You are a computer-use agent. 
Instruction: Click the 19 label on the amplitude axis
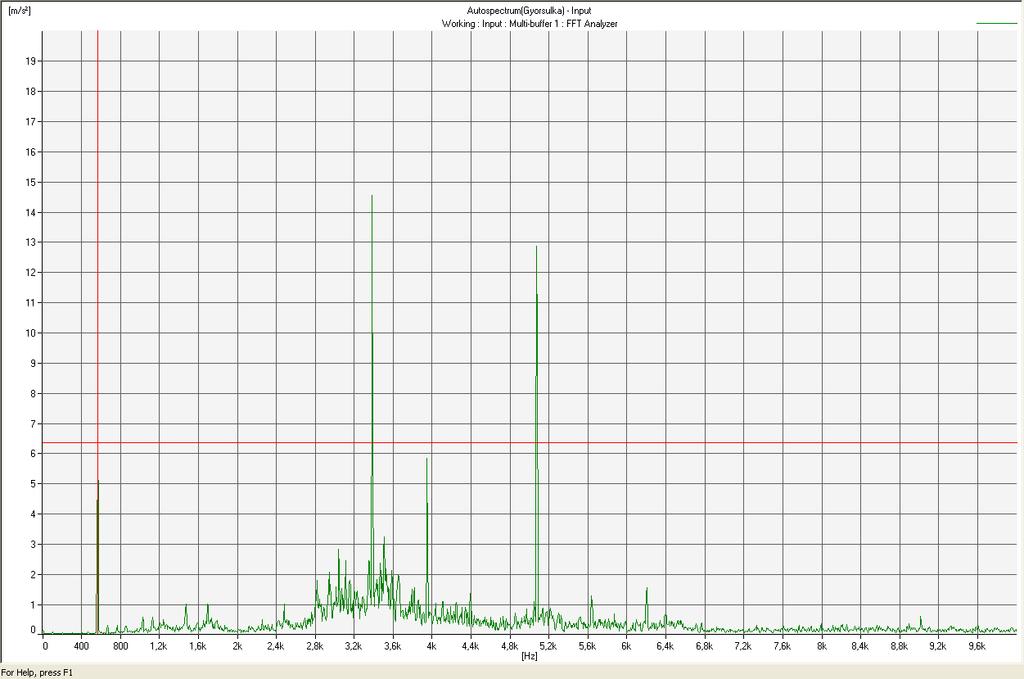pyautogui.click(x=30, y=61)
